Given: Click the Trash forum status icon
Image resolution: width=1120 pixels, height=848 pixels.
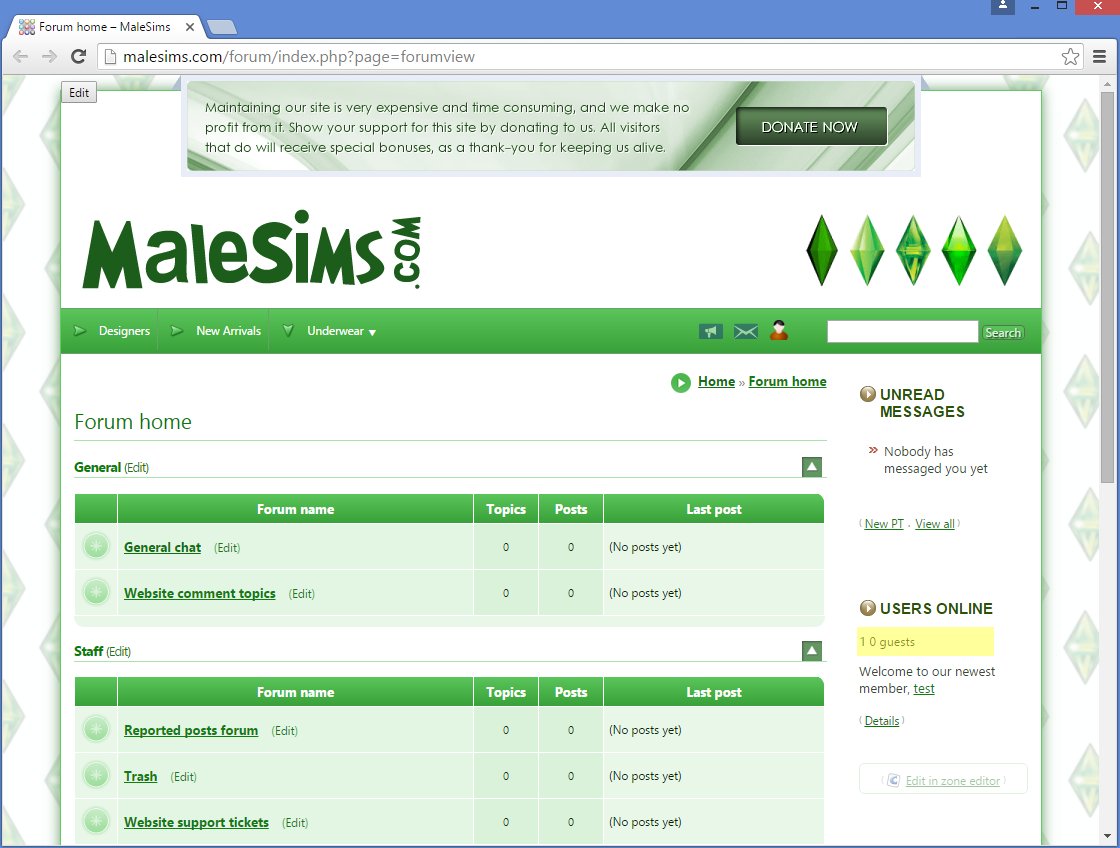Looking at the screenshot, I should click(x=96, y=776).
